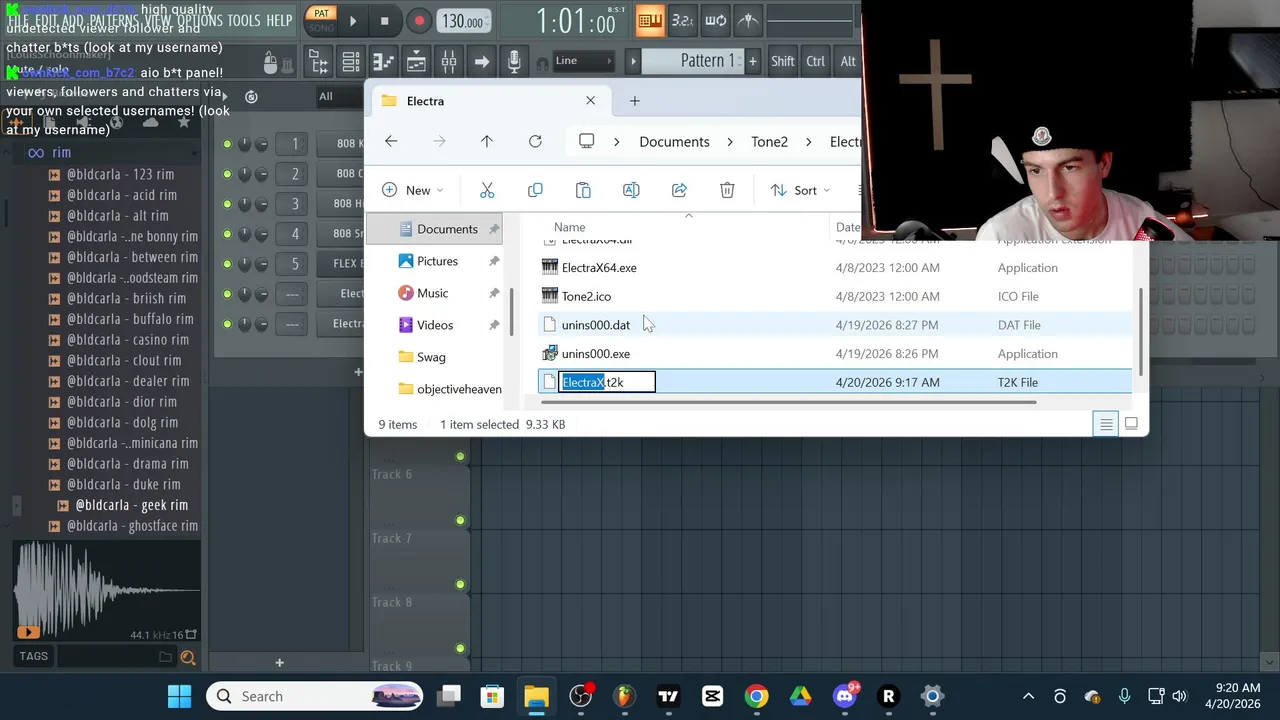The width and height of the screenshot is (1280, 720).
Task: Click the Paste icon in Explorer toolbar
Action: (x=583, y=190)
